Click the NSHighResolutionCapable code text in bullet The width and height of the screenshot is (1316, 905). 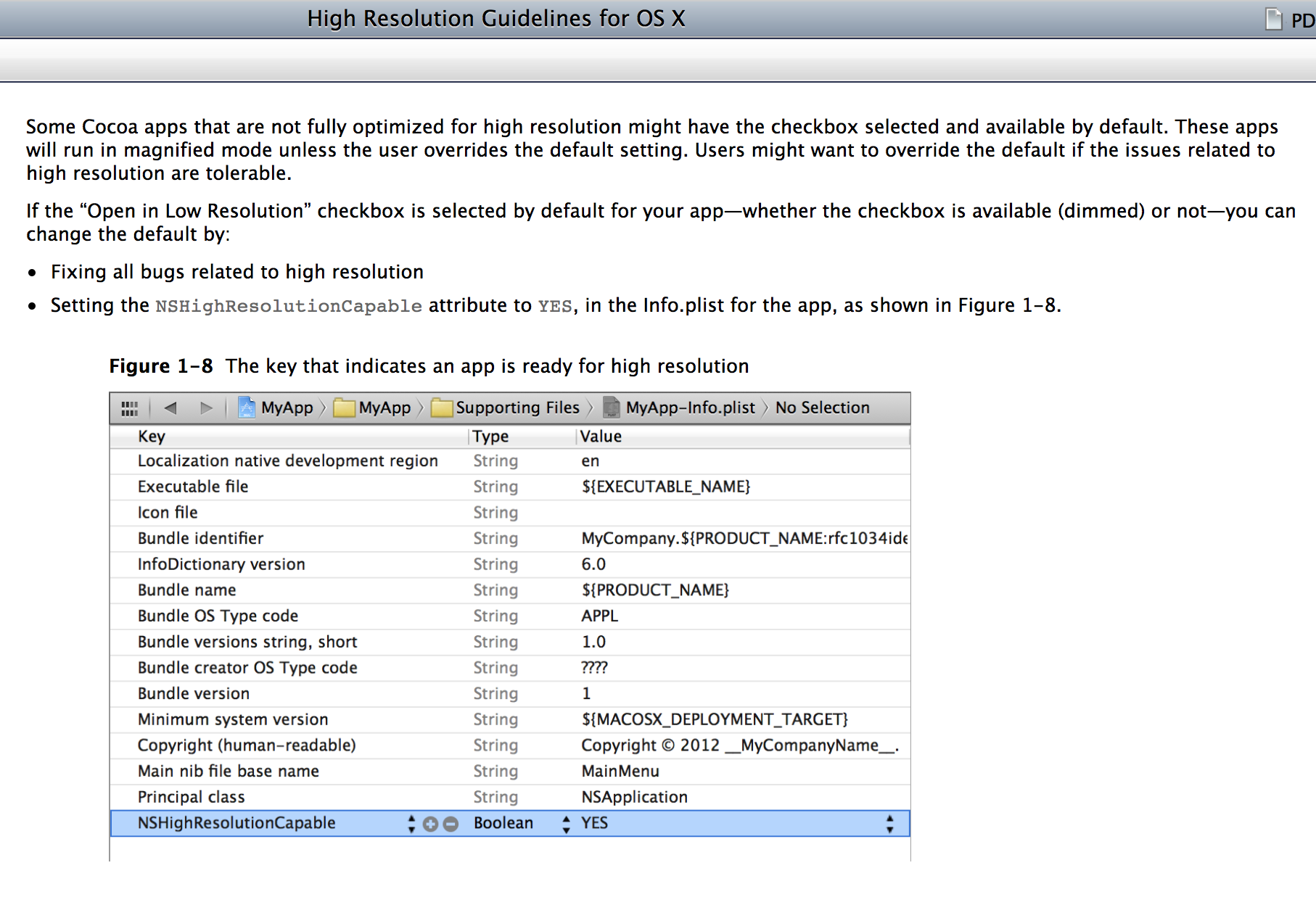tap(289, 306)
